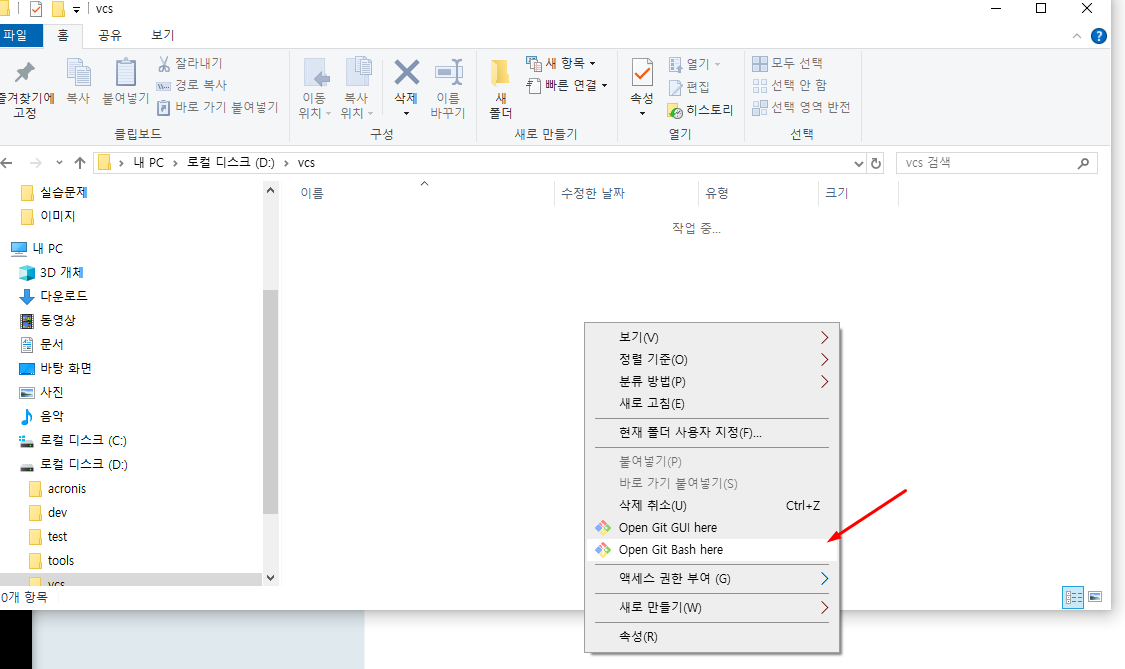The image size is (1125, 669).
Task: Pin to Quick access (즐겨찾기에 고정)
Action: click(x=26, y=89)
